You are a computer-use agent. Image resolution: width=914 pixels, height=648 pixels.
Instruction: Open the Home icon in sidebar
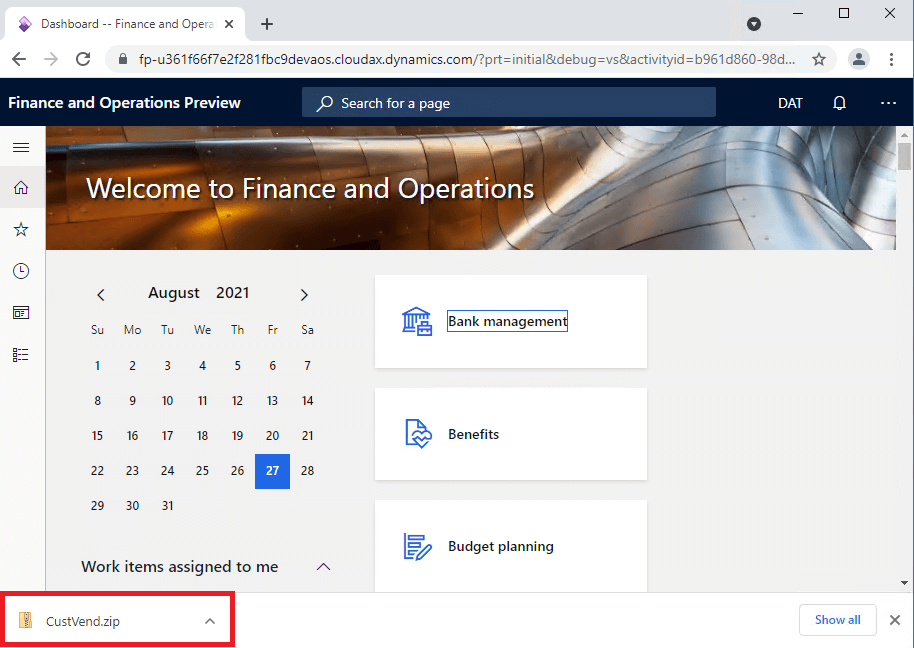point(21,188)
